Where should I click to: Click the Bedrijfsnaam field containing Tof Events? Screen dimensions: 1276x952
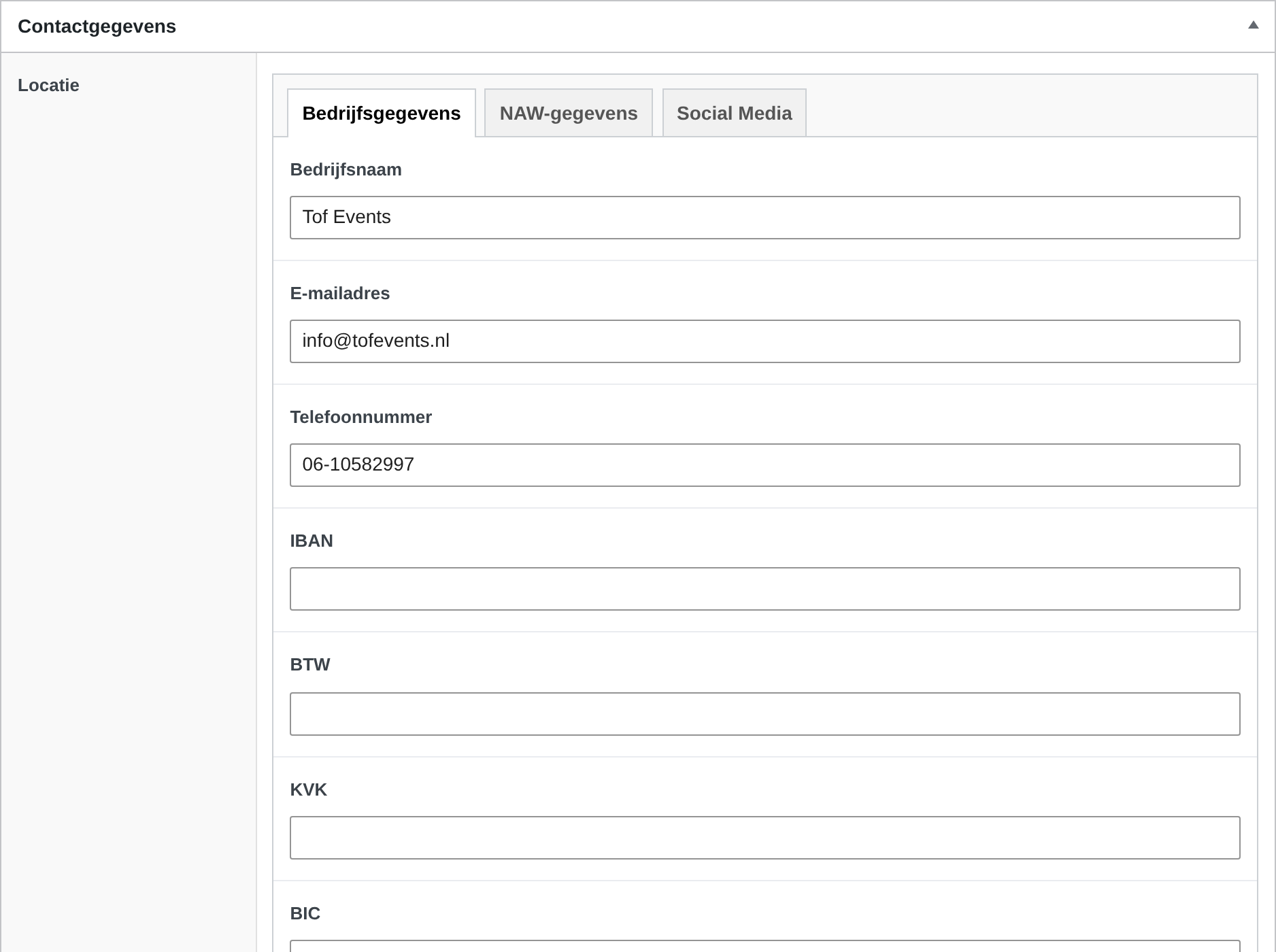[x=765, y=218]
